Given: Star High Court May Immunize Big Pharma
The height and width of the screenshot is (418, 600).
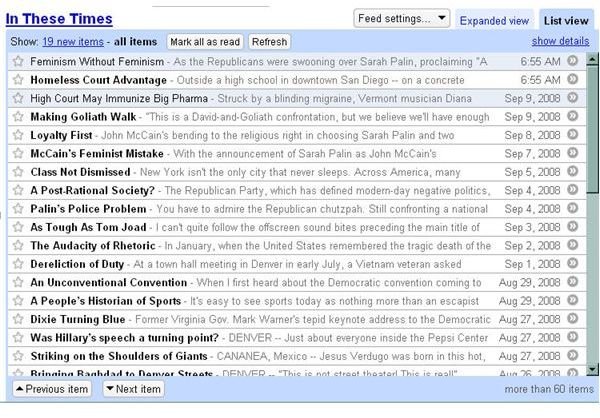Looking at the screenshot, I should coord(18,98).
